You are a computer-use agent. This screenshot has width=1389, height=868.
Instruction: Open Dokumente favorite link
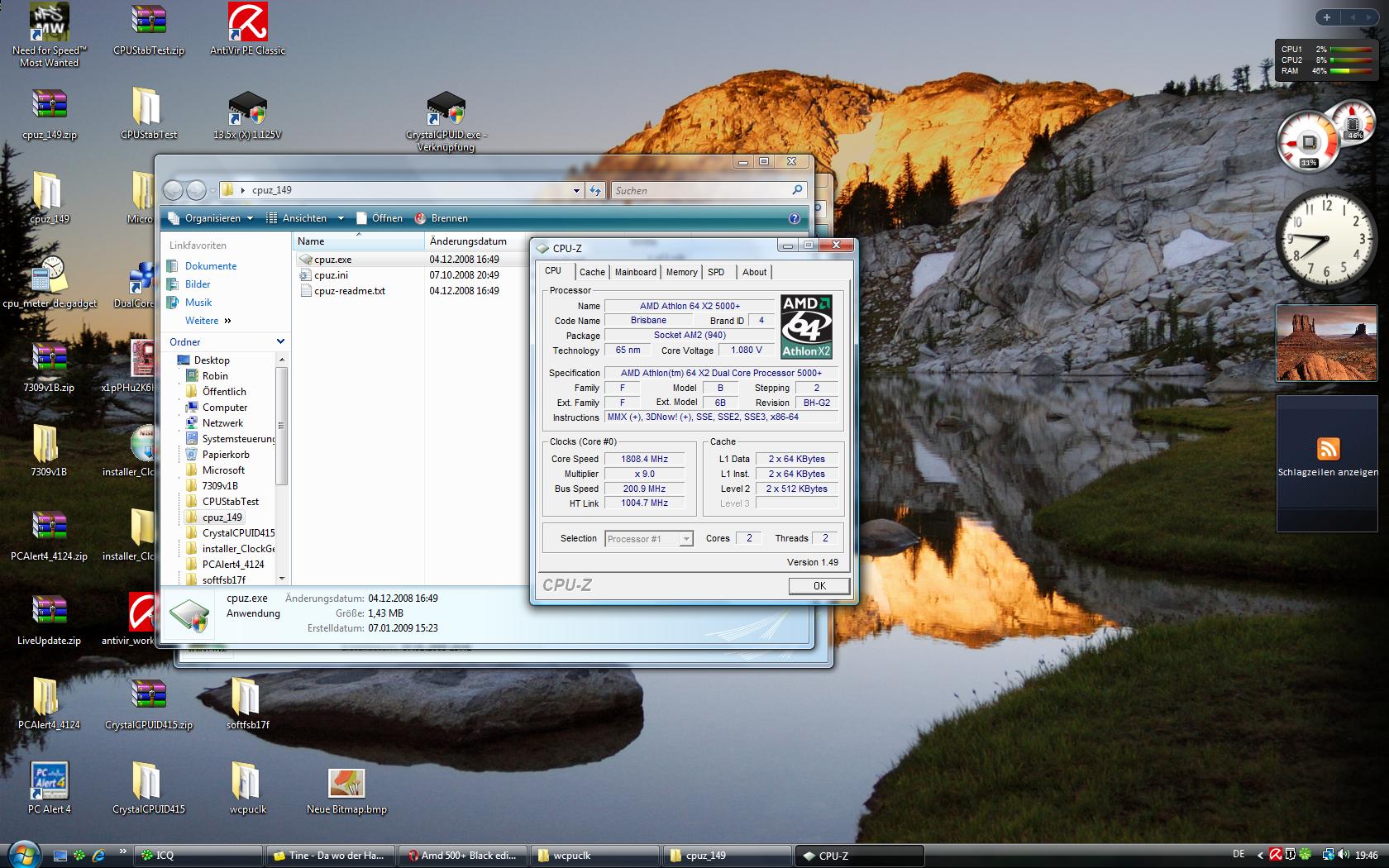click(202, 266)
